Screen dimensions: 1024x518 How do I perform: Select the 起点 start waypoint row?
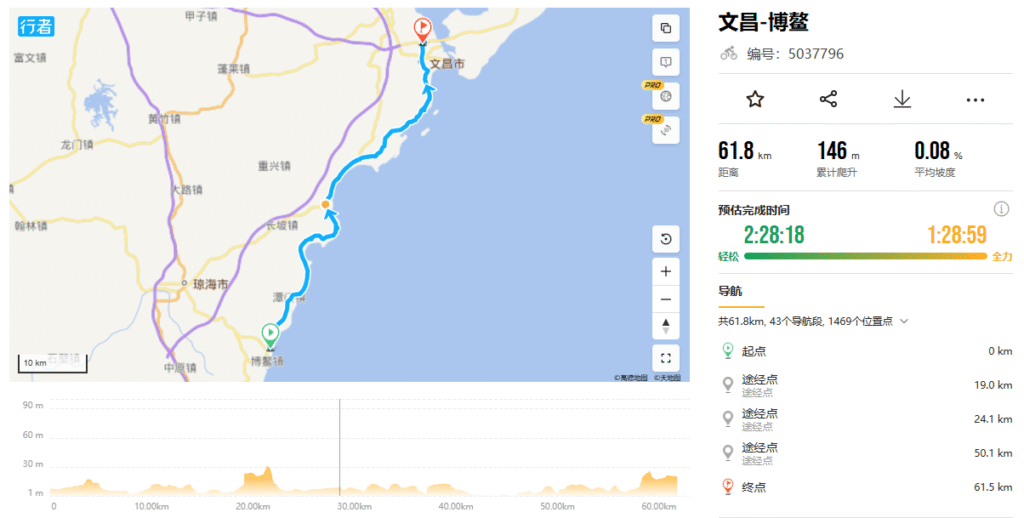(865, 351)
